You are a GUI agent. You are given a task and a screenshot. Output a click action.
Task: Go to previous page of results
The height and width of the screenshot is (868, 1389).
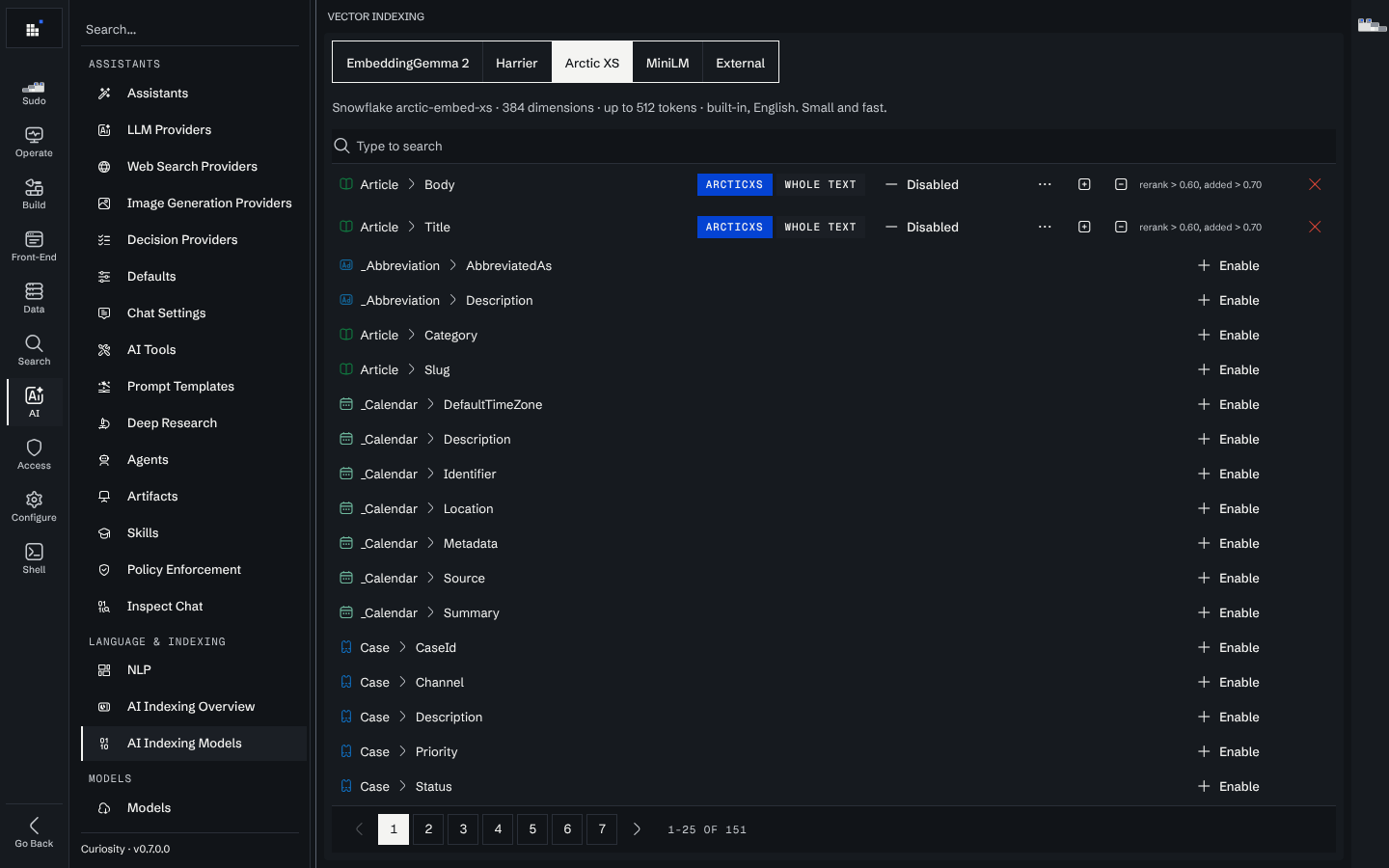point(359,829)
